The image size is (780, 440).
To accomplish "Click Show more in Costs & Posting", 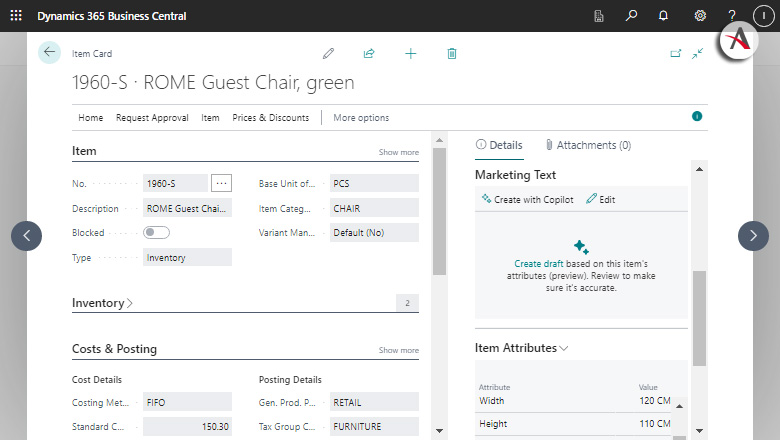I will click(398, 350).
